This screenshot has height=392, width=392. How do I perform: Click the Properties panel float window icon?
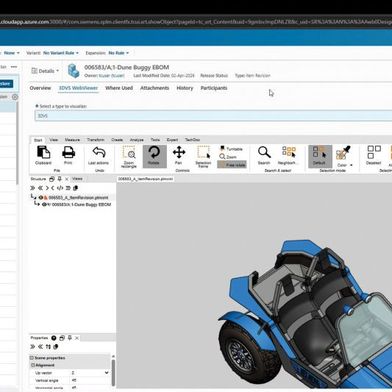pyautogui.click(x=62, y=338)
